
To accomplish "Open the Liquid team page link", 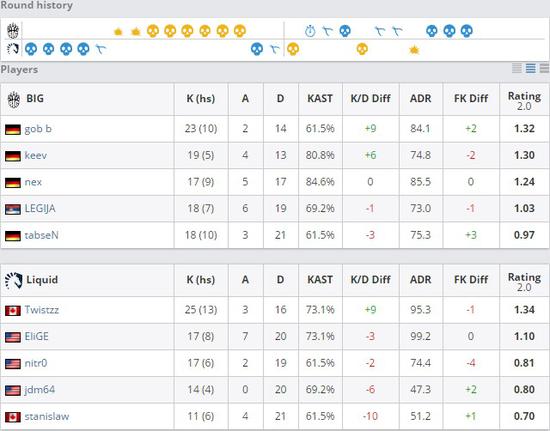I will point(42,280).
